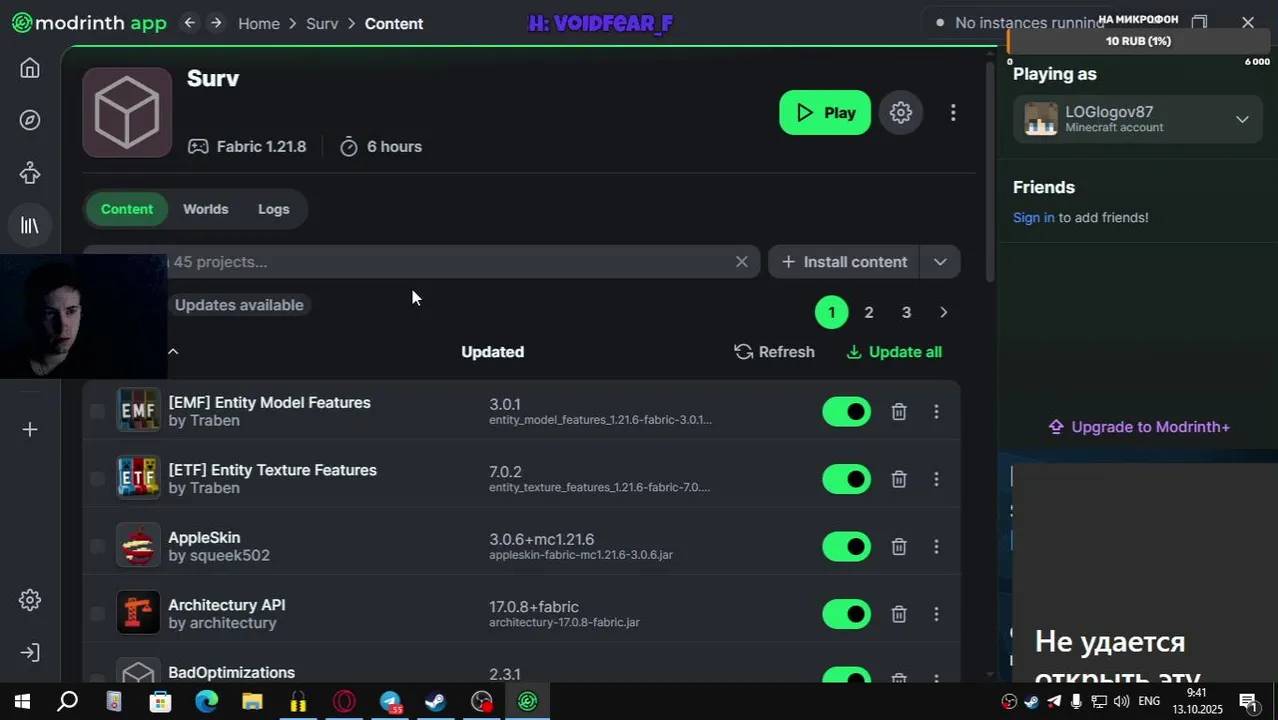Open more options for Entity Texture Features
Screen dimensions: 1278x720
click(936, 479)
